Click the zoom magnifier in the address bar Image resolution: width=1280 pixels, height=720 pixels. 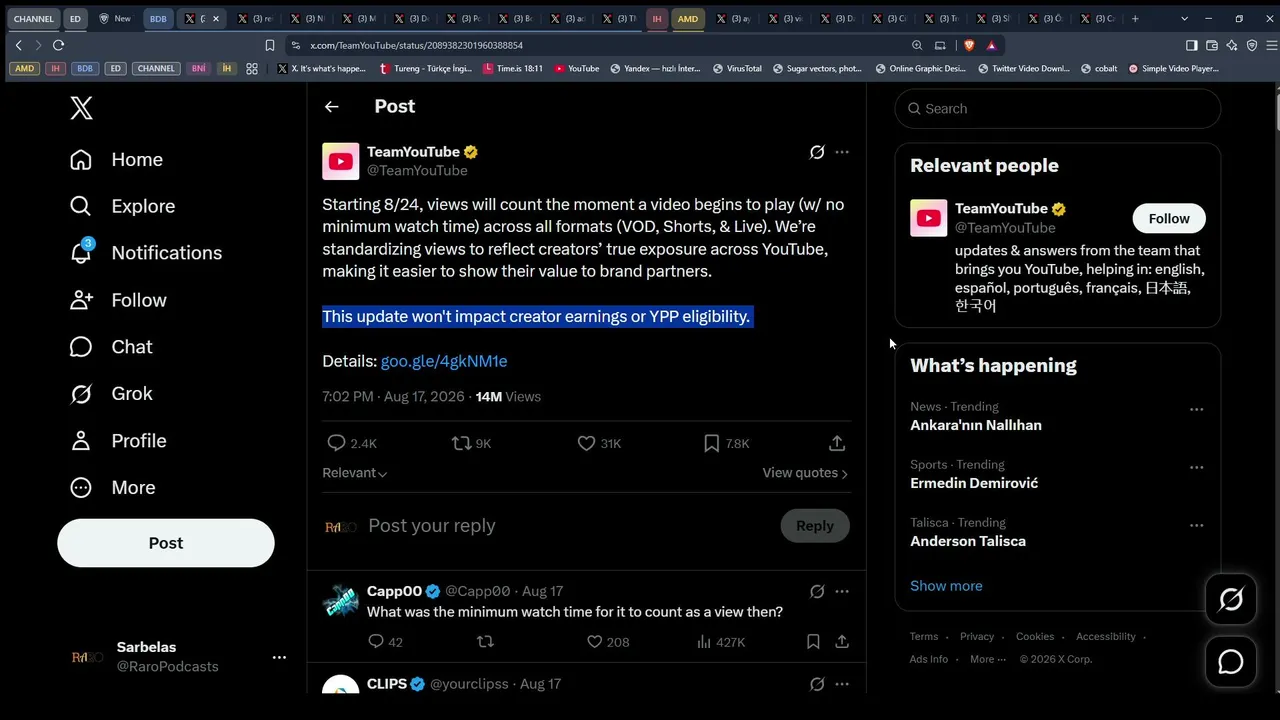click(917, 45)
